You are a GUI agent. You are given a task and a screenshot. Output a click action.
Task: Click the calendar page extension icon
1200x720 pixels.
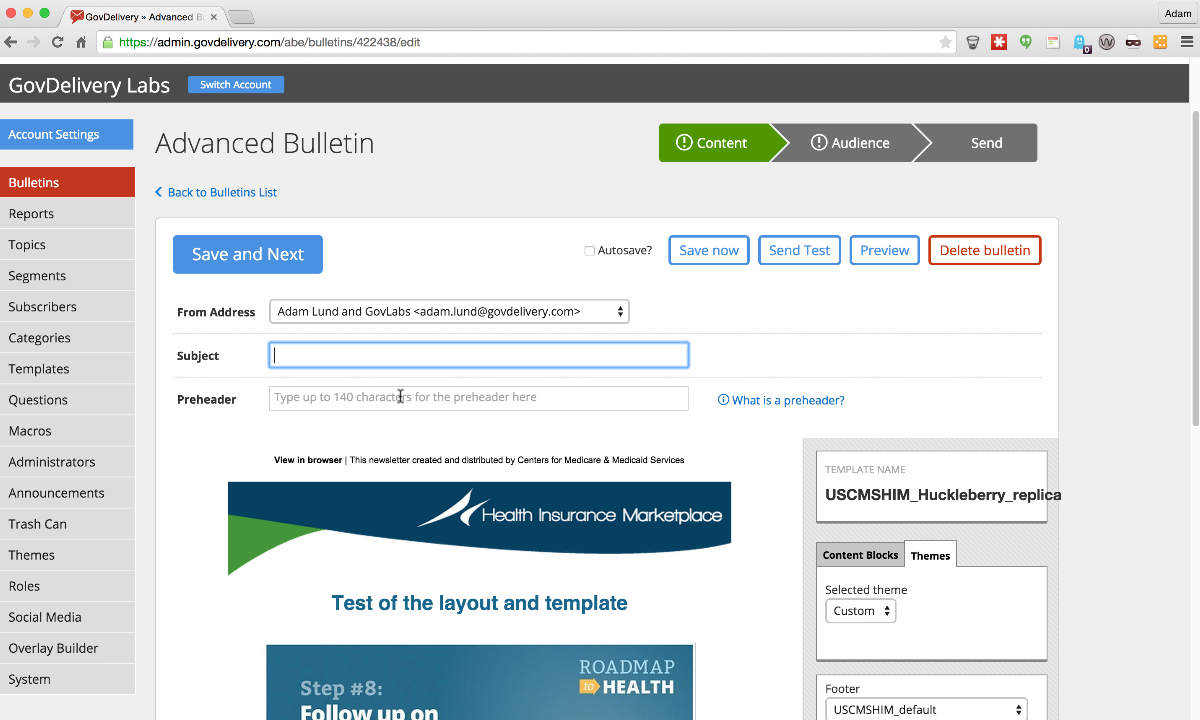[x=1053, y=42]
